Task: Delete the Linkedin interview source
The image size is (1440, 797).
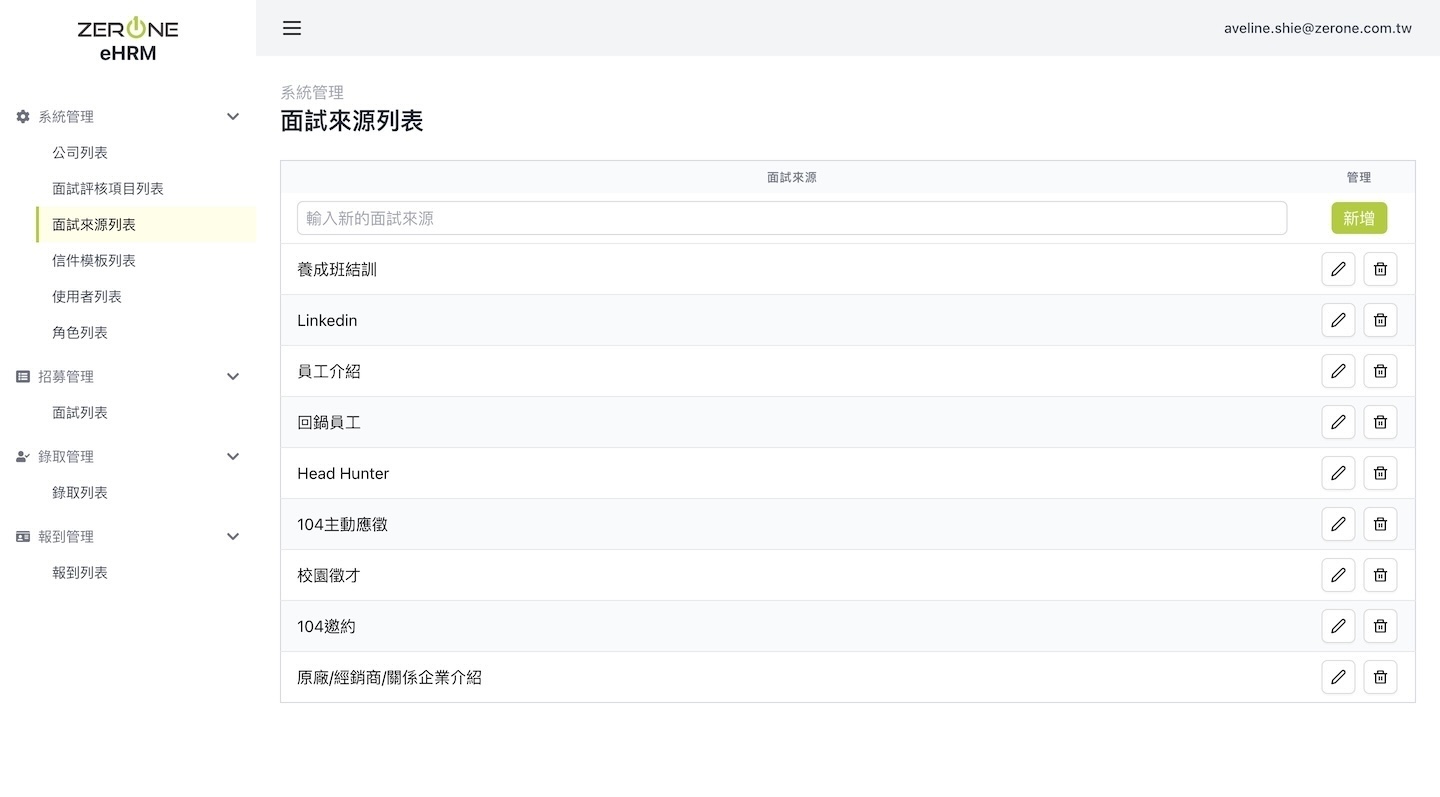Action: [1380, 320]
